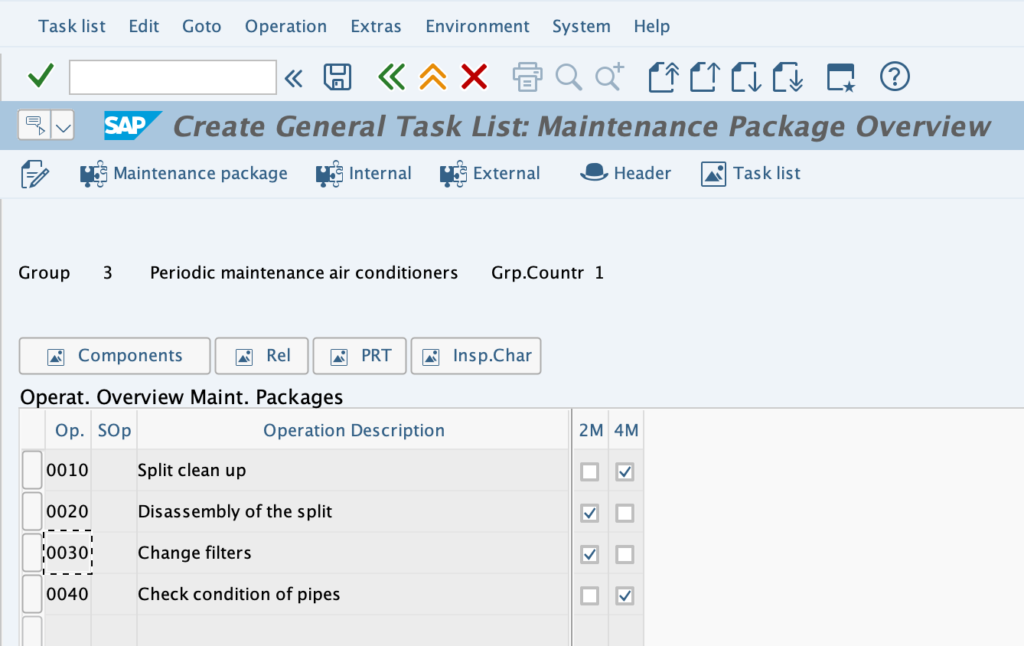
Task: Click the SOp column header
Action: coord(114,430)
